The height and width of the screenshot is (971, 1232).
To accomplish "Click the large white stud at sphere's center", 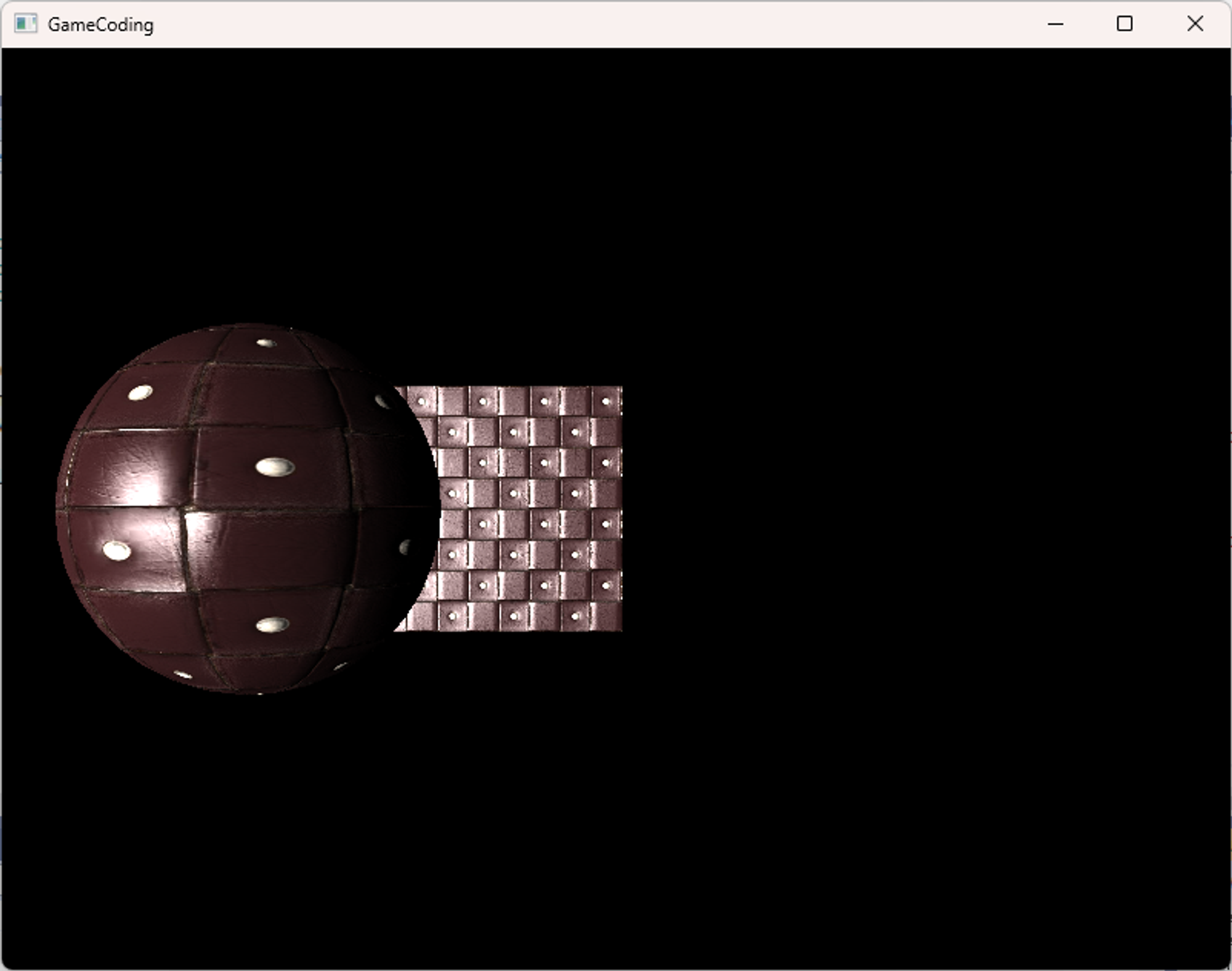I will coord(275,466).
